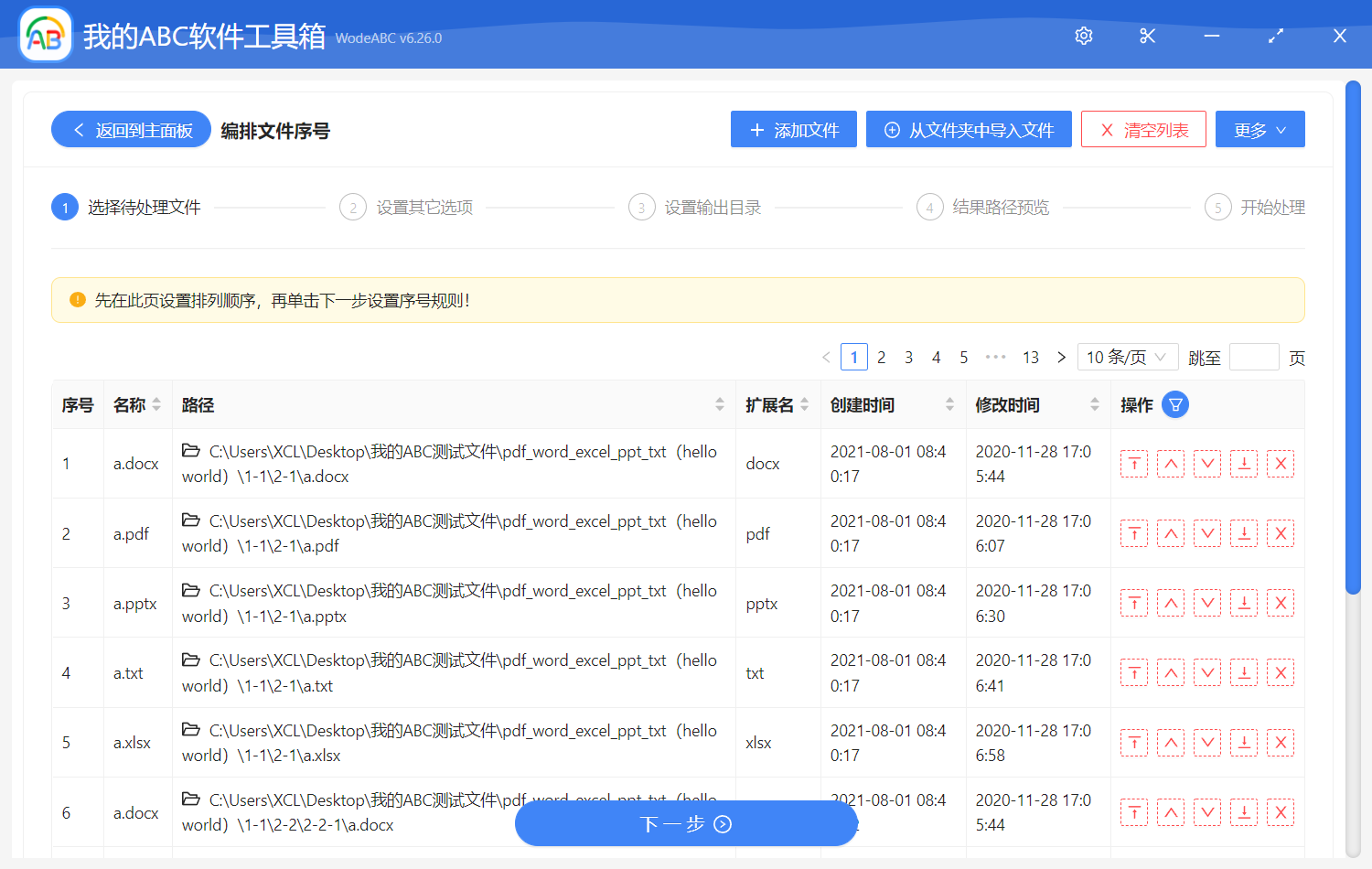The height and width of the screenshot is (869, 1372).
Task: Click the folder icon beside a.pdf path
Action: 189,520
